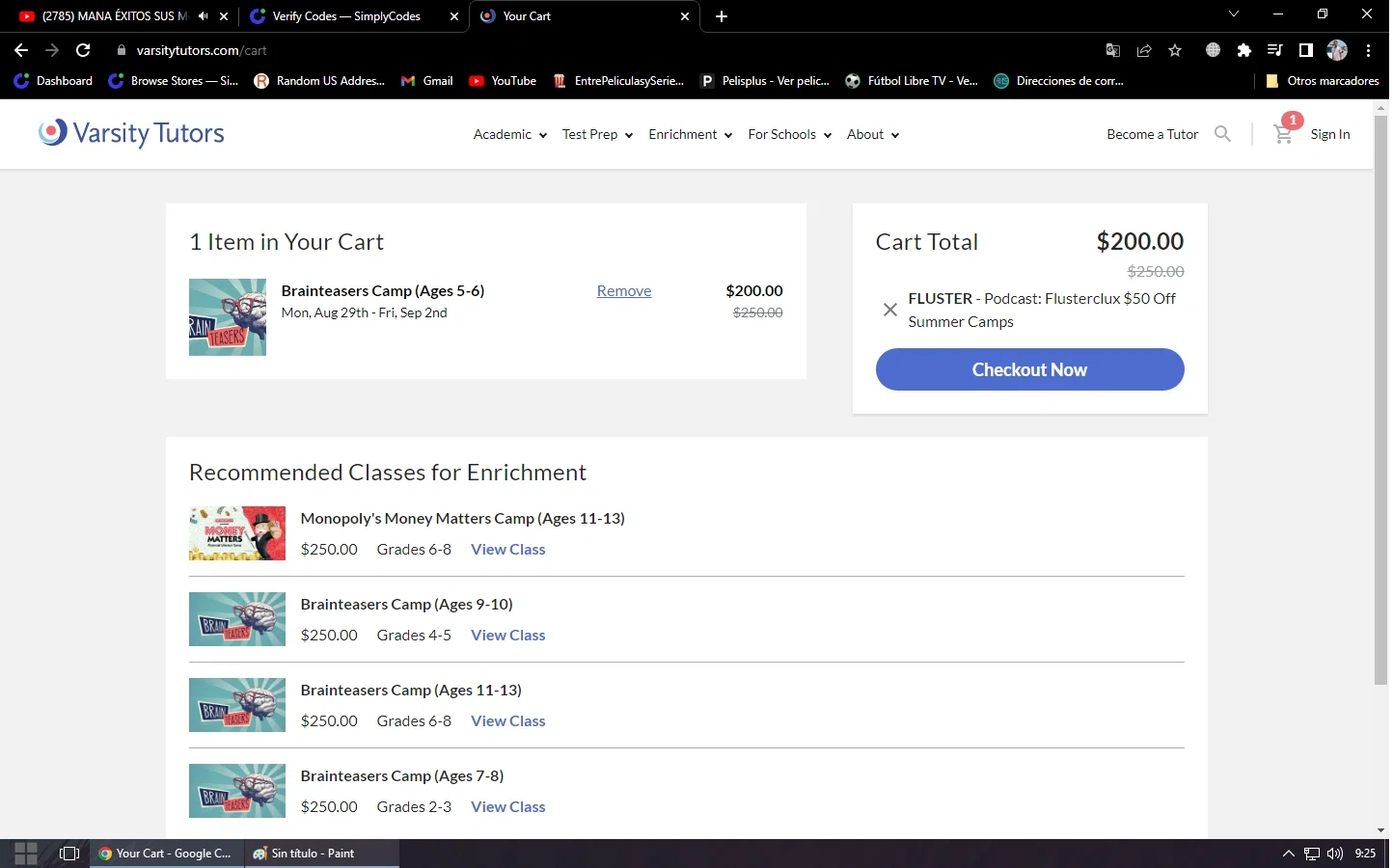Click the browser forward arrow
Screen dimensions: 1393x868
[52, 50]
